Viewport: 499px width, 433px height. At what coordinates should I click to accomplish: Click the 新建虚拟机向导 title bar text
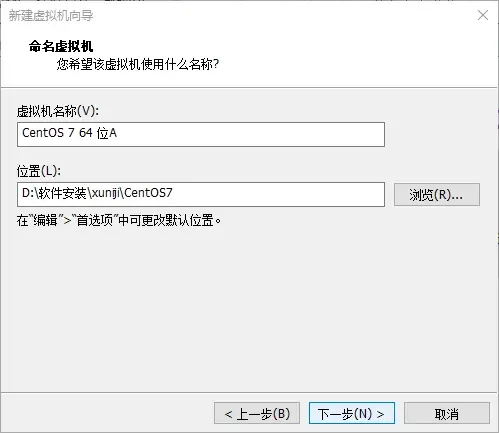[51, 16]
